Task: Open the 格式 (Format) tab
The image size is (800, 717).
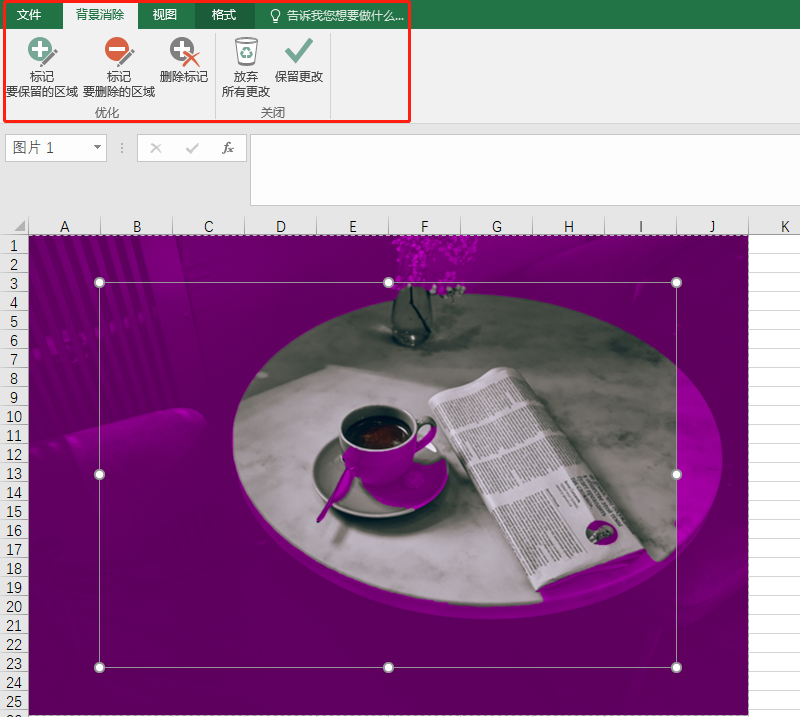Action: (224, 15)
